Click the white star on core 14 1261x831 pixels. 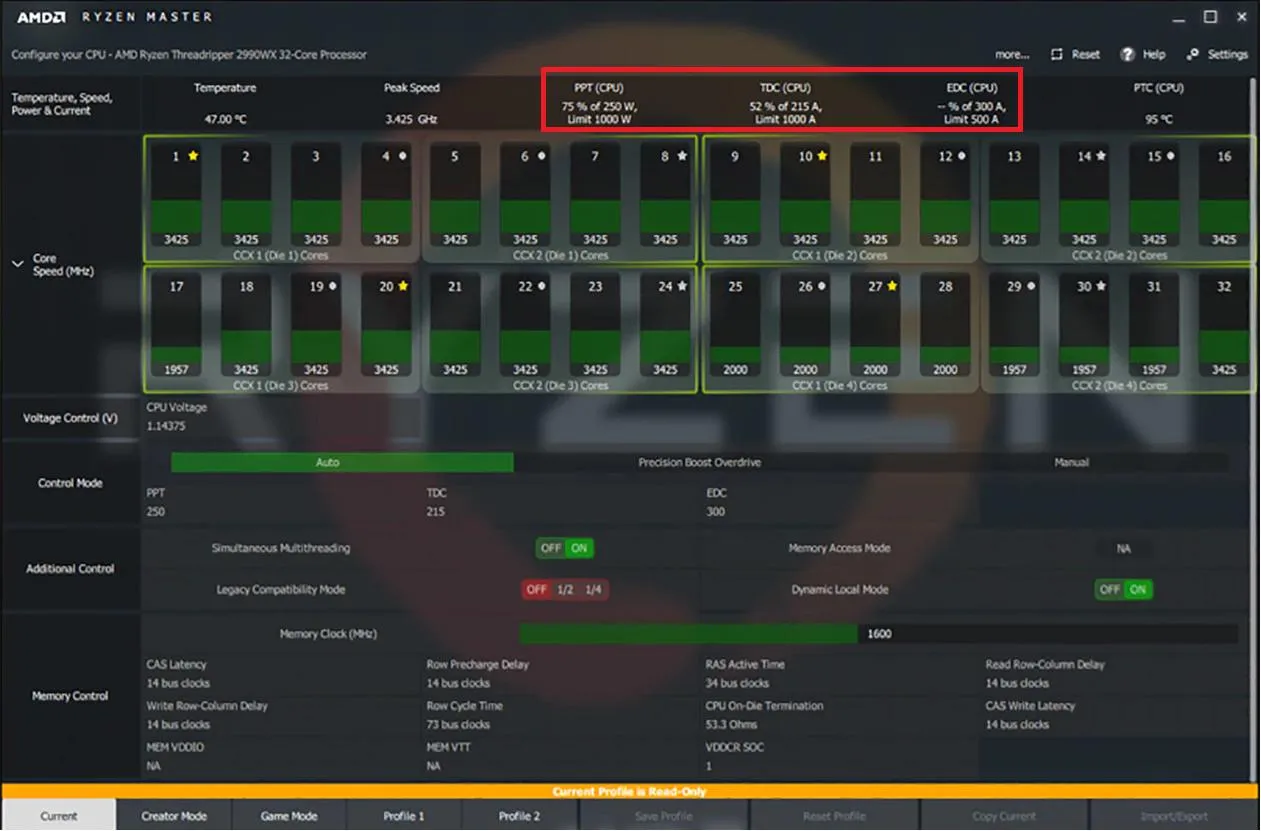point(1101,156)
